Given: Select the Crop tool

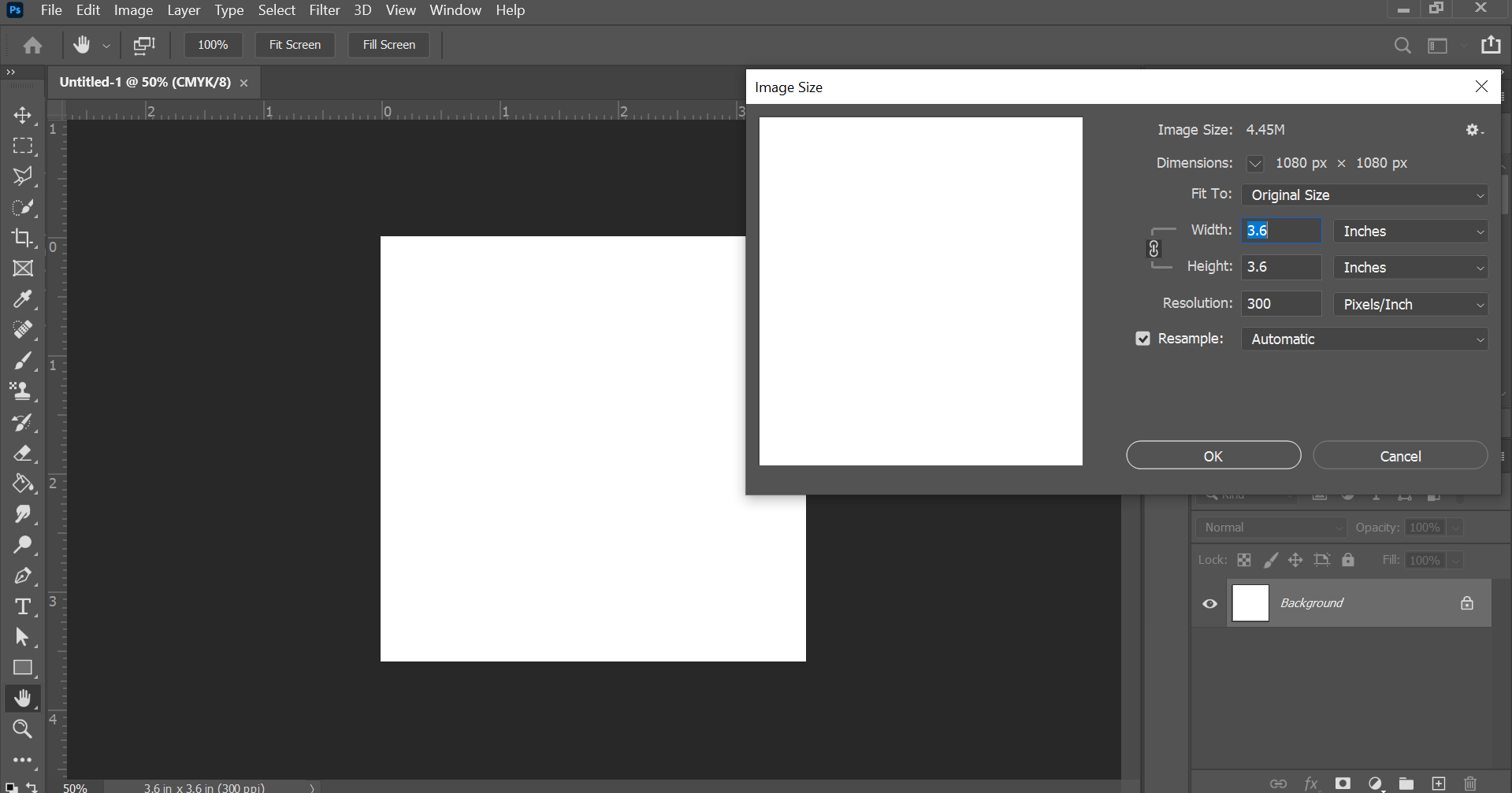Looking at the screenshot, I should (x=22, y=238).
